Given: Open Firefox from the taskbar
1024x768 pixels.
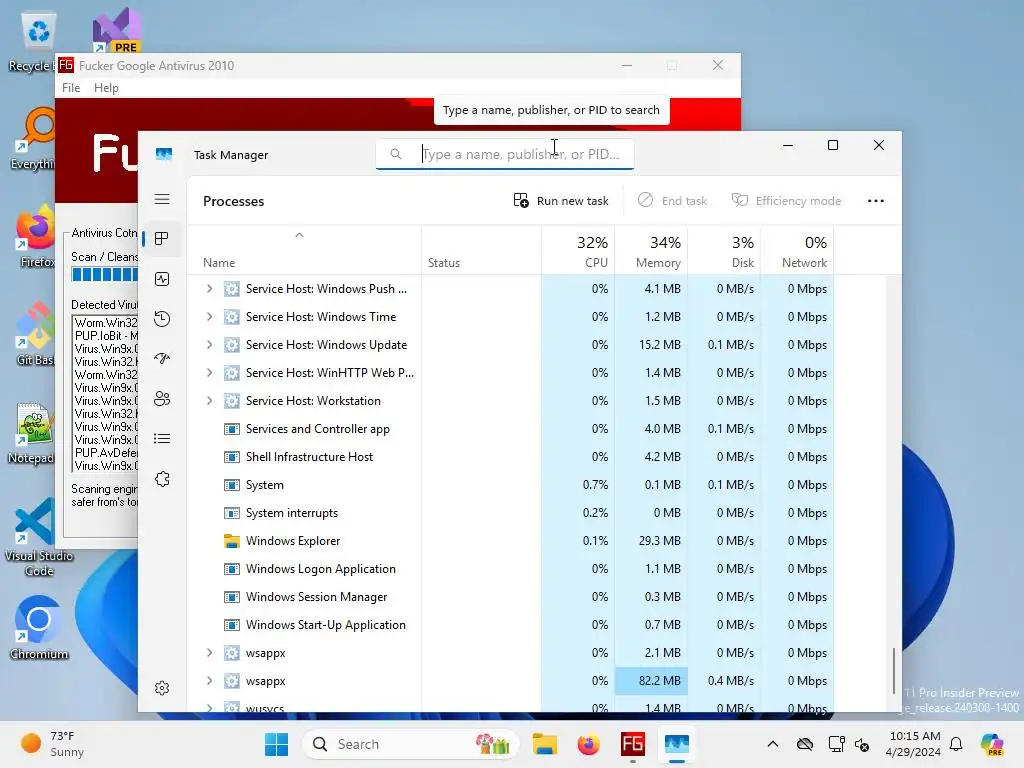Looking at the screenshot, I should 588,744.
